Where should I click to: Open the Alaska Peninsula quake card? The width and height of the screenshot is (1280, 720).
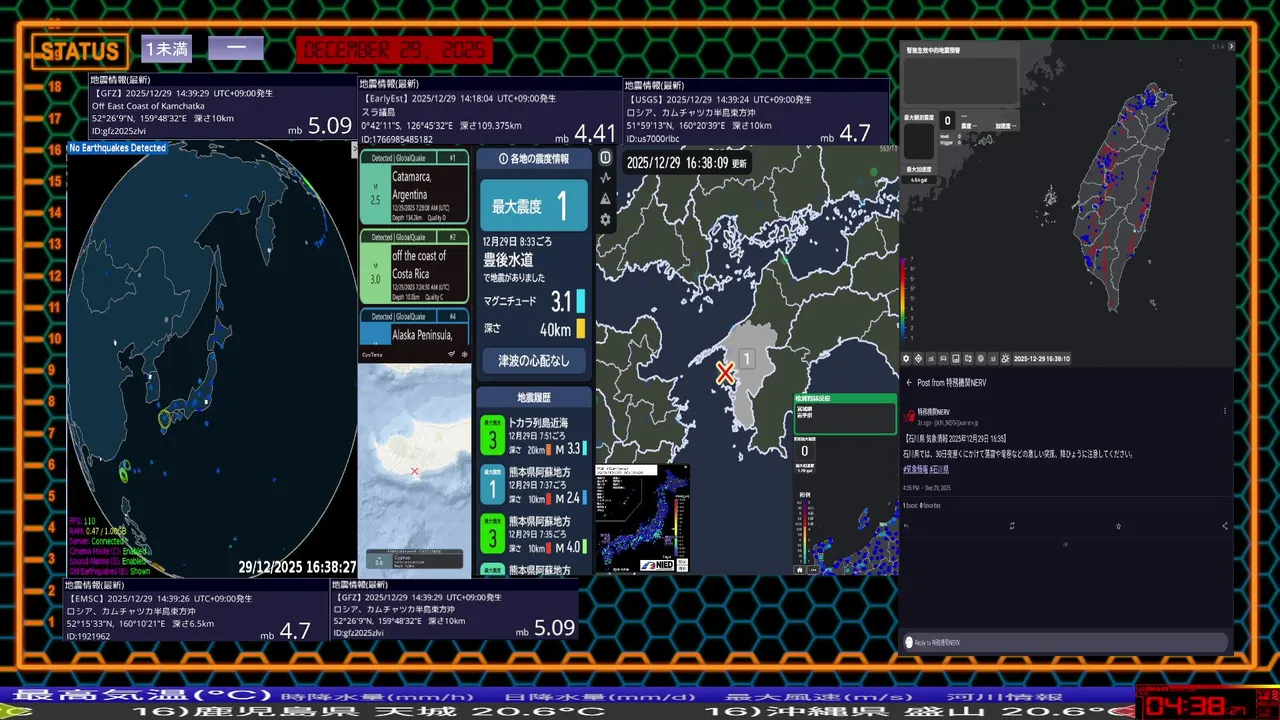[x=414, y=328]
